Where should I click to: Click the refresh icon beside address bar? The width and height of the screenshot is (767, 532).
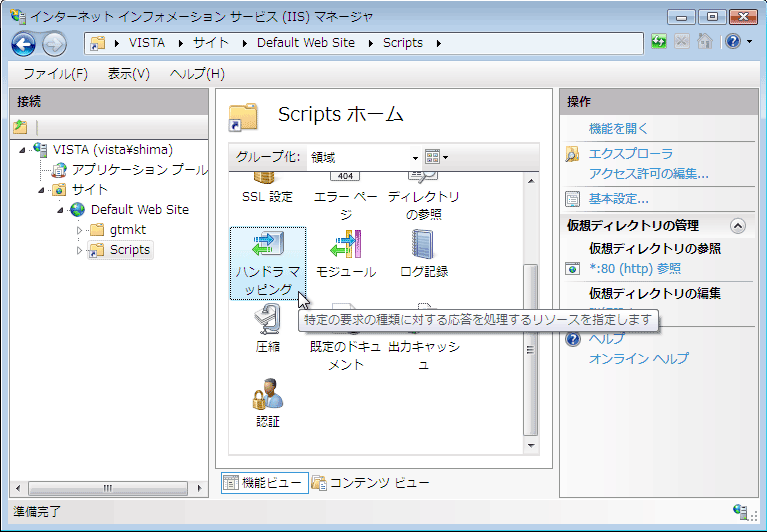658,42
